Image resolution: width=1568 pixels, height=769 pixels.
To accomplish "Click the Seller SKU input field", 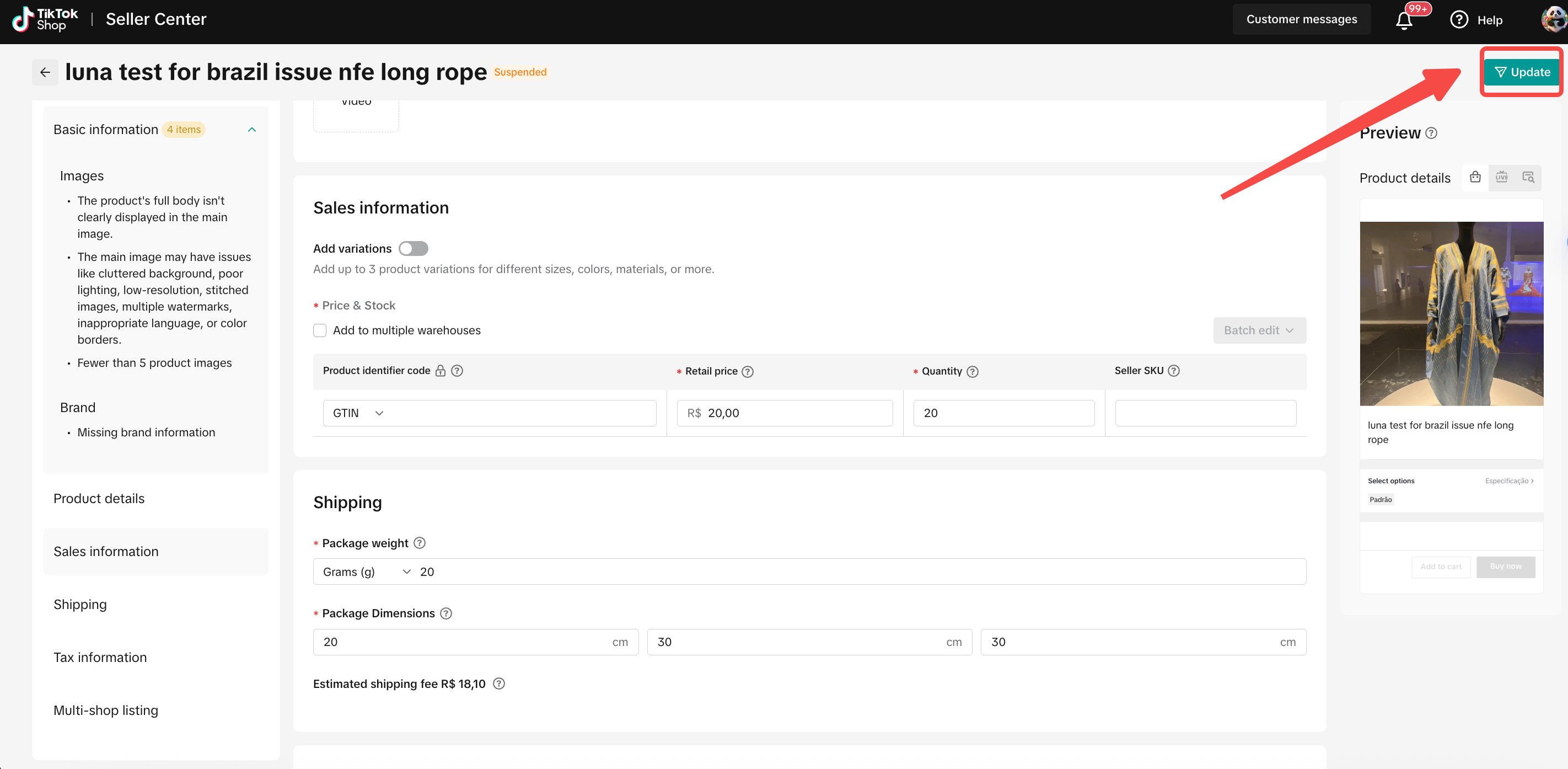I will click(x=1205, y=413).
